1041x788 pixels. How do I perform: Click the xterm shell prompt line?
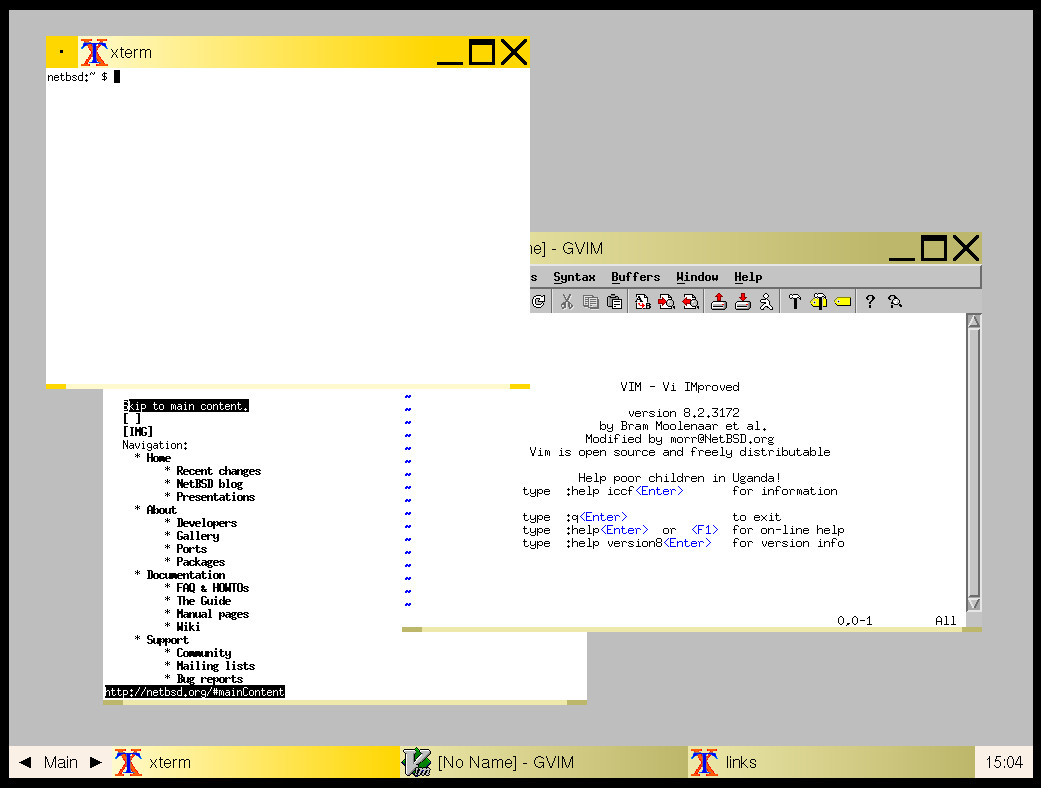pyautogui.click(x=84, y=77)
